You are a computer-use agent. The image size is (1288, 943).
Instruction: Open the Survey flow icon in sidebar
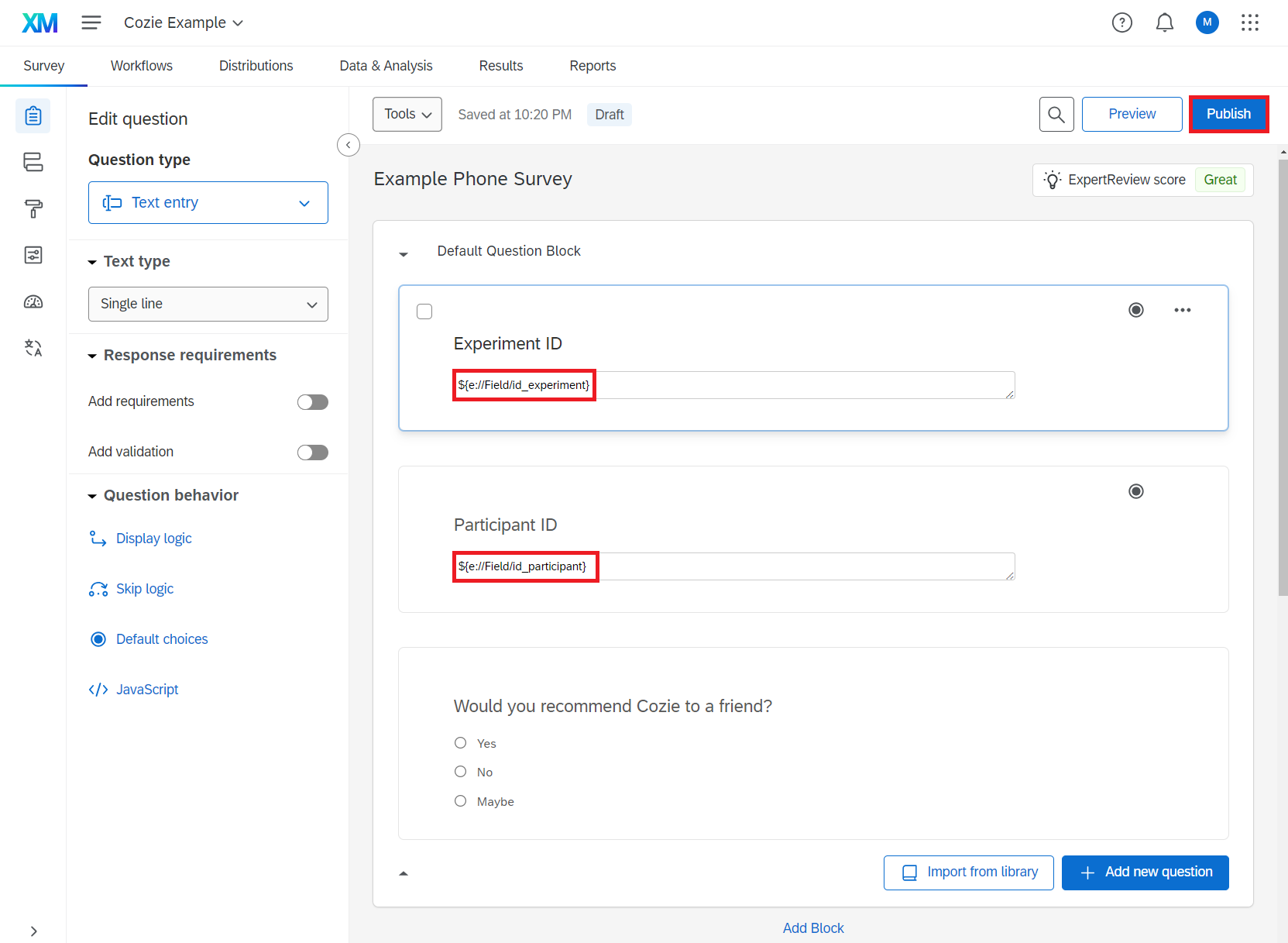33,162
